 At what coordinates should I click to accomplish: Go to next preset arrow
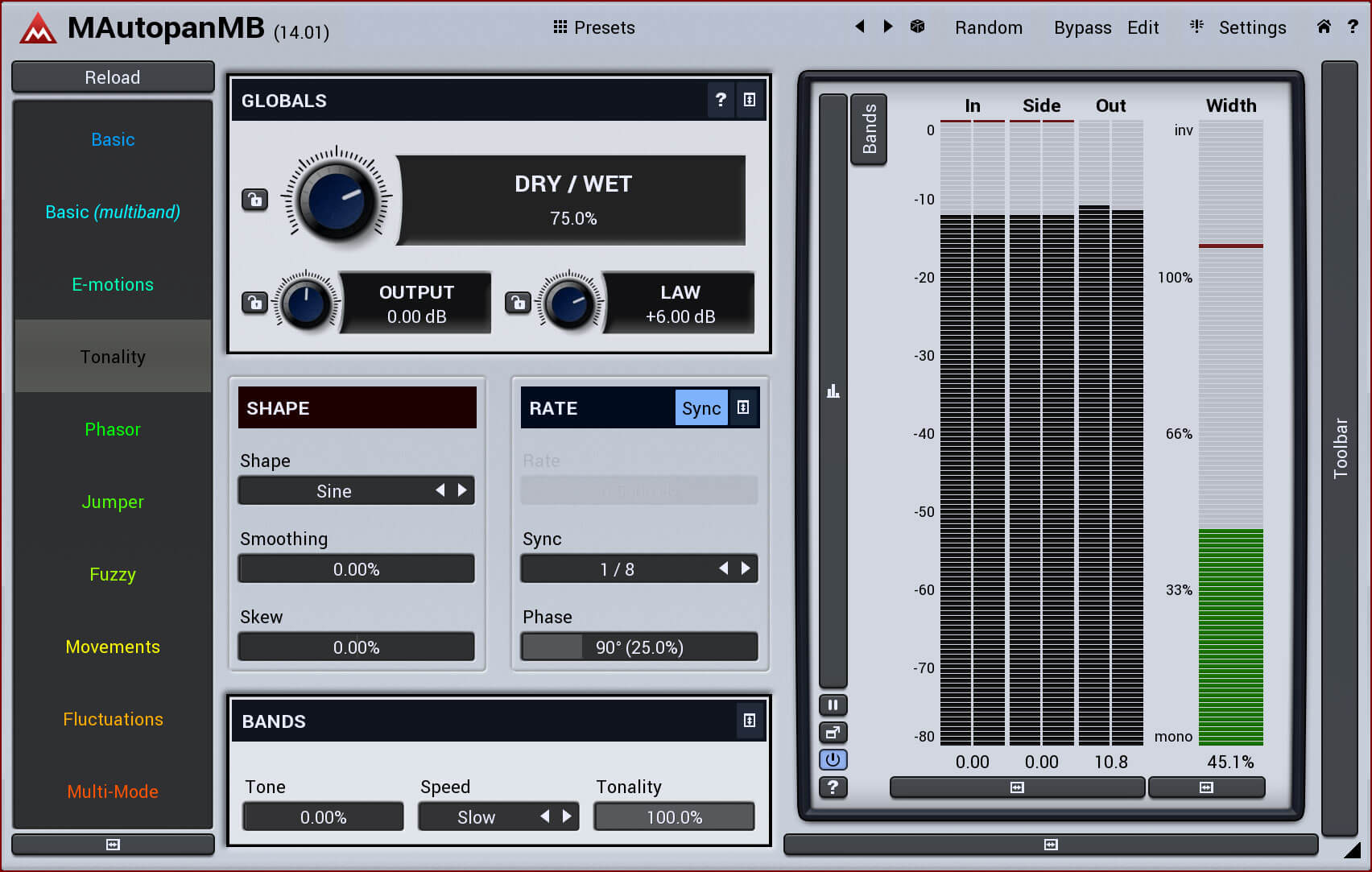click(887, 27)
